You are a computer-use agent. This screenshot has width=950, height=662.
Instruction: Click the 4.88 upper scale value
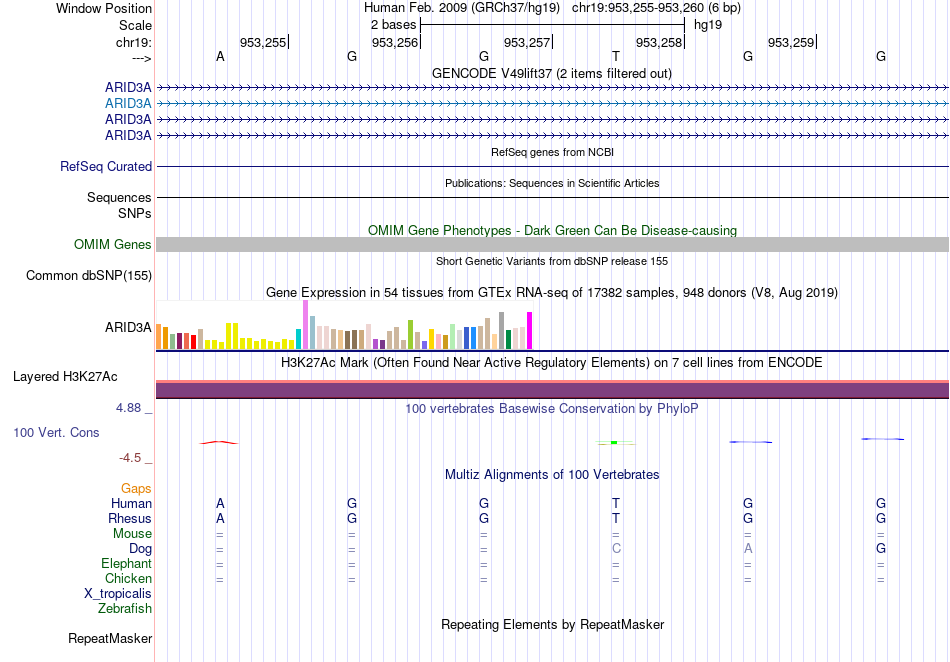128,408
